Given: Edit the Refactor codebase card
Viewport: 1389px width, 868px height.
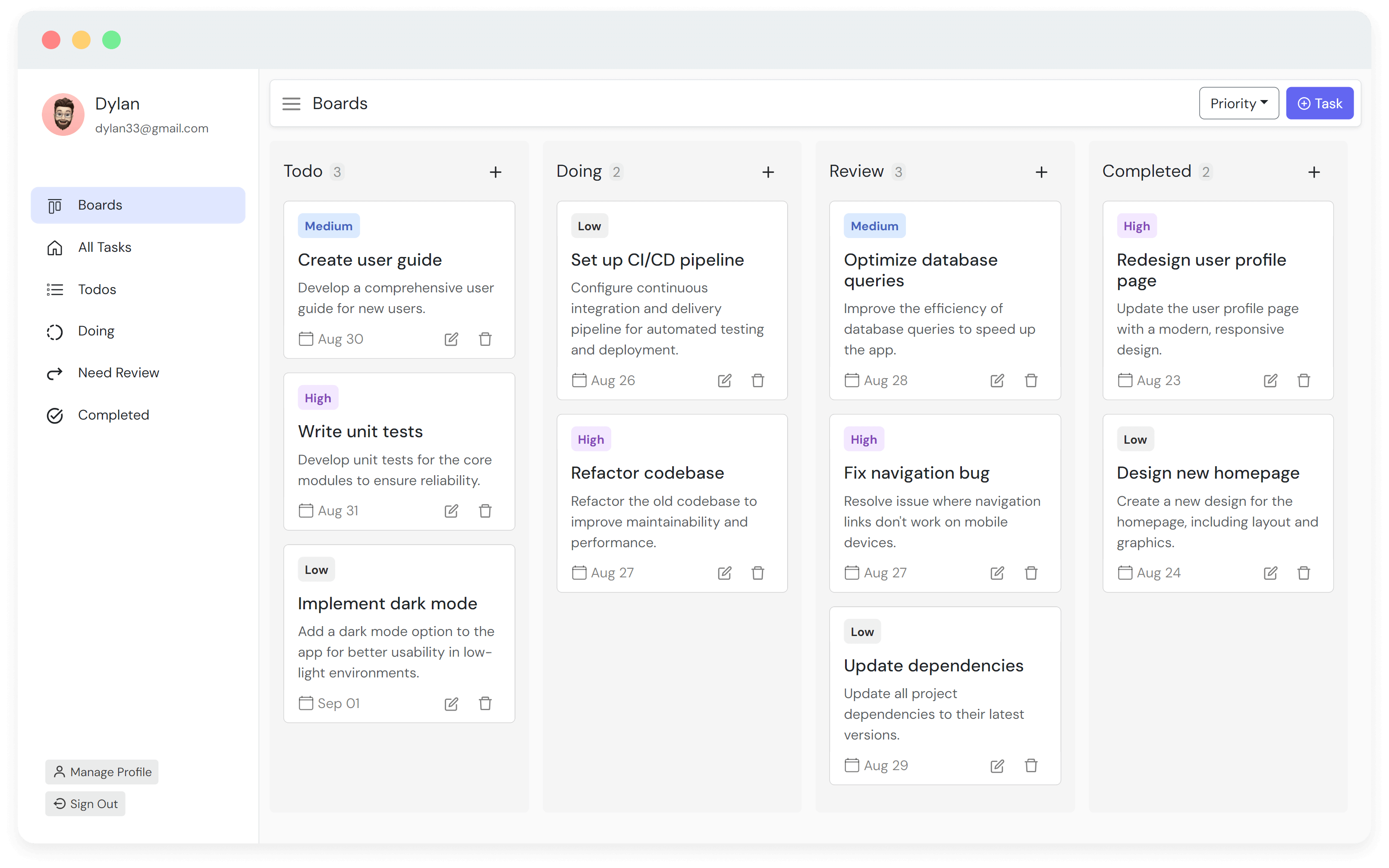Looking at the screenshot, I should (x=724, y=573).
